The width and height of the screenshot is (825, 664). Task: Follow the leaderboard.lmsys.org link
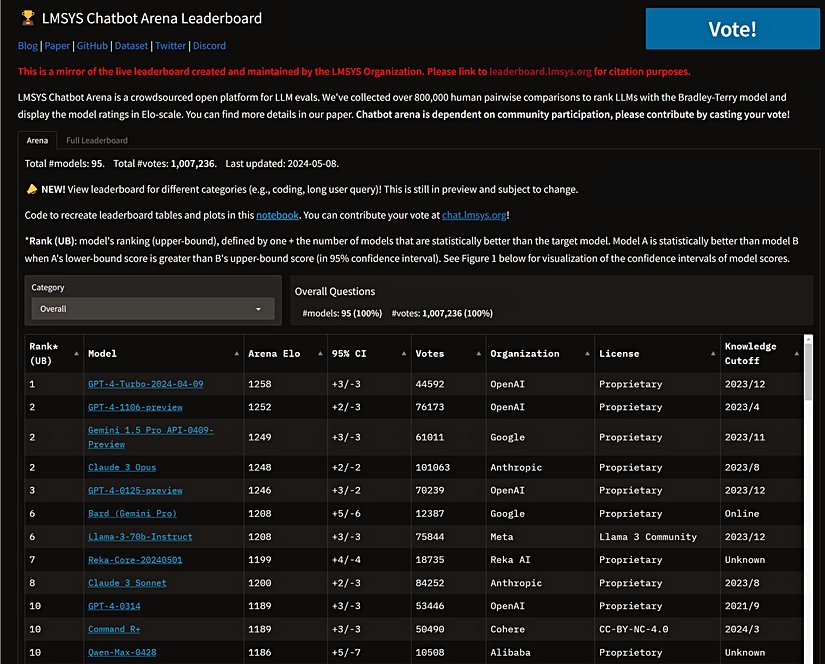[x=540, y=72]
